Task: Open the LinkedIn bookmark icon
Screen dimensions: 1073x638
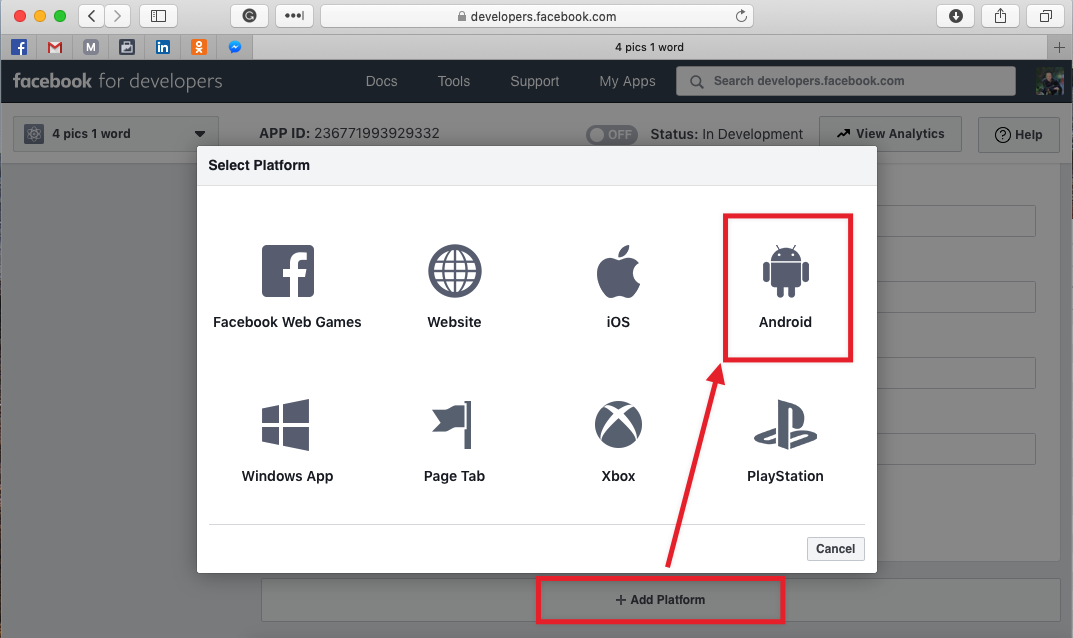Action: click(163, 47)
